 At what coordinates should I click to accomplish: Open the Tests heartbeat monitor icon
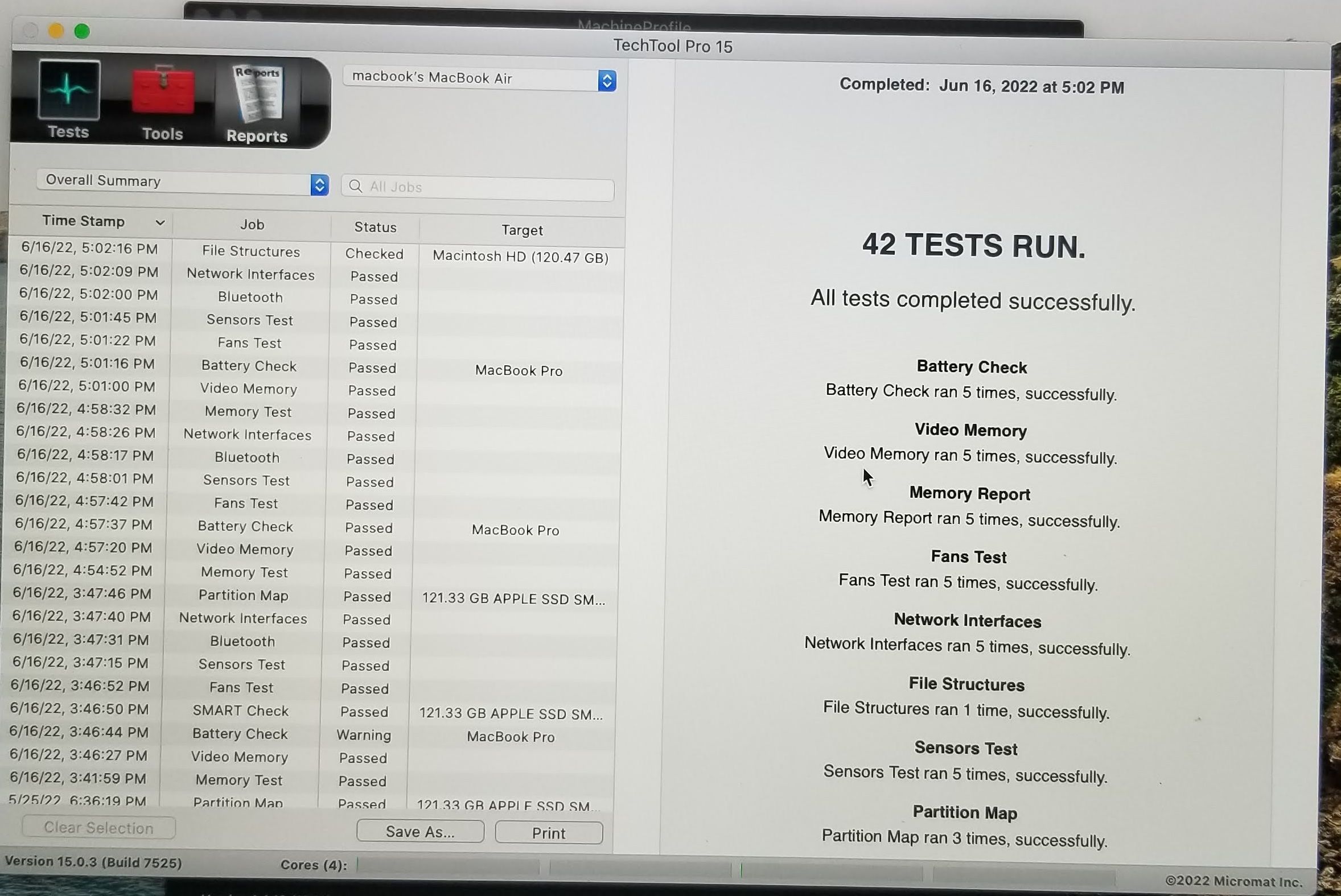pyautogui.click(x=69, y=91)
